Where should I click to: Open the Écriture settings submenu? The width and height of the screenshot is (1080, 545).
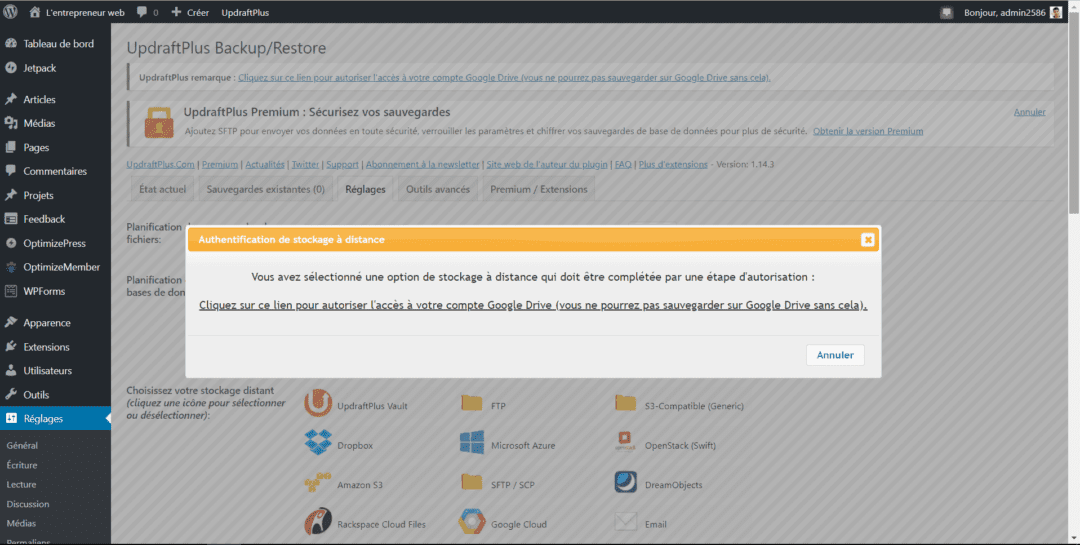coord(21,465)
